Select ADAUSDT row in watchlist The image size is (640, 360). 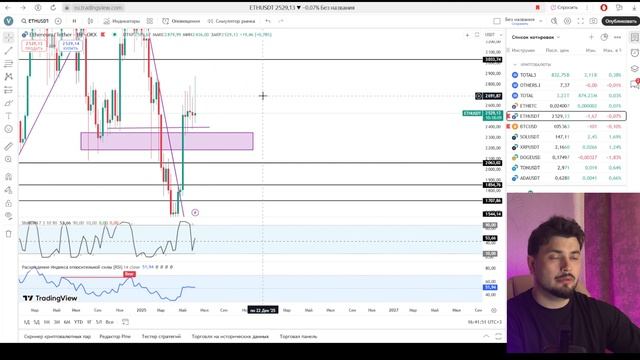pos(566,178)
